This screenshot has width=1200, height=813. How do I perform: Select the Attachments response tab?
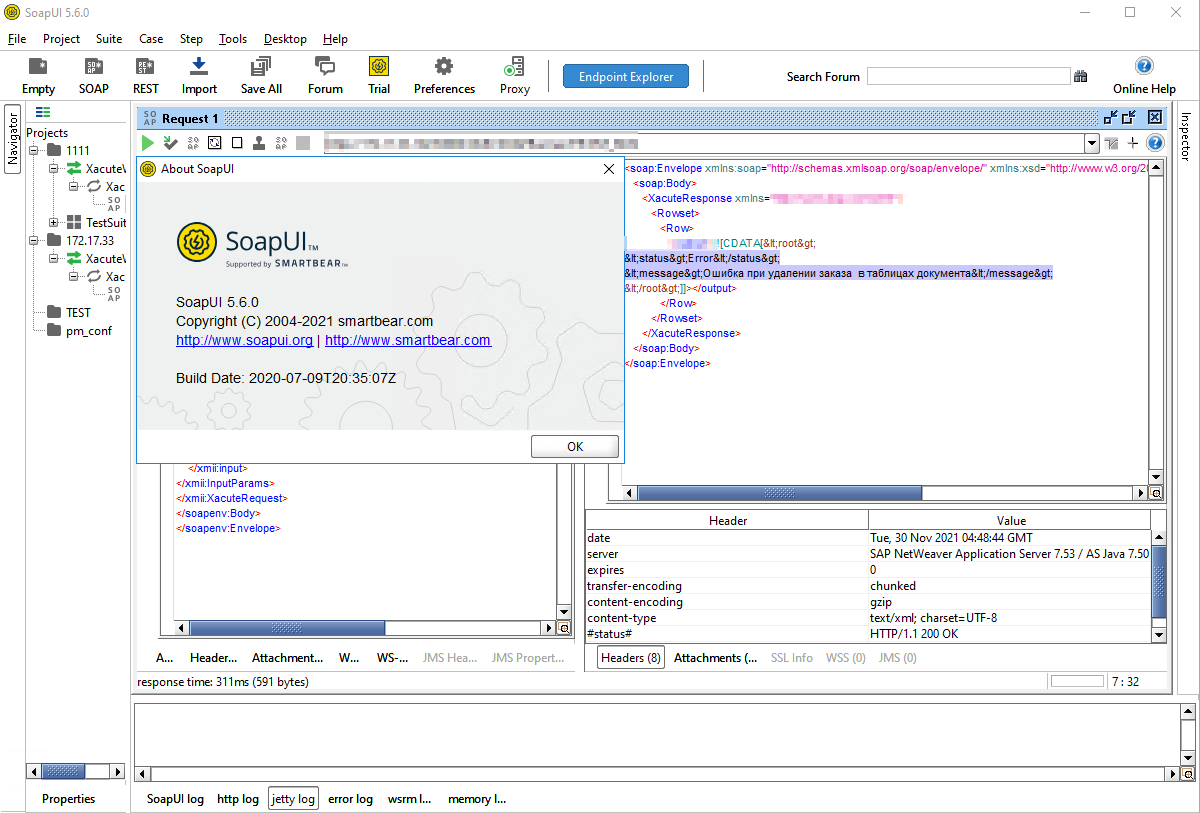pos(714,658)
